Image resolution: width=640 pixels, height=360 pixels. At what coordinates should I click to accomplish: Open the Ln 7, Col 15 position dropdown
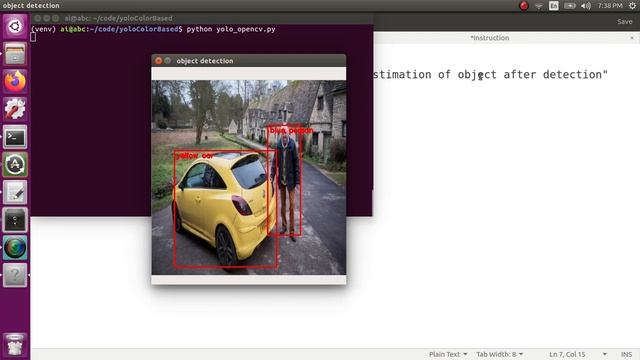(578, 354)
